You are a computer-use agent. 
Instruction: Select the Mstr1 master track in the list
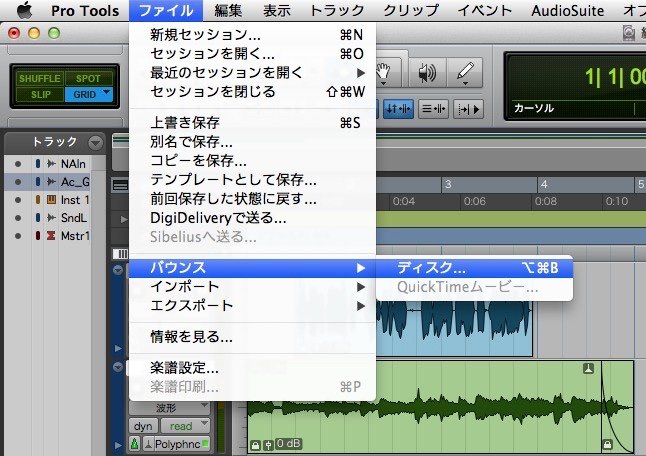[x=75, y=236]
